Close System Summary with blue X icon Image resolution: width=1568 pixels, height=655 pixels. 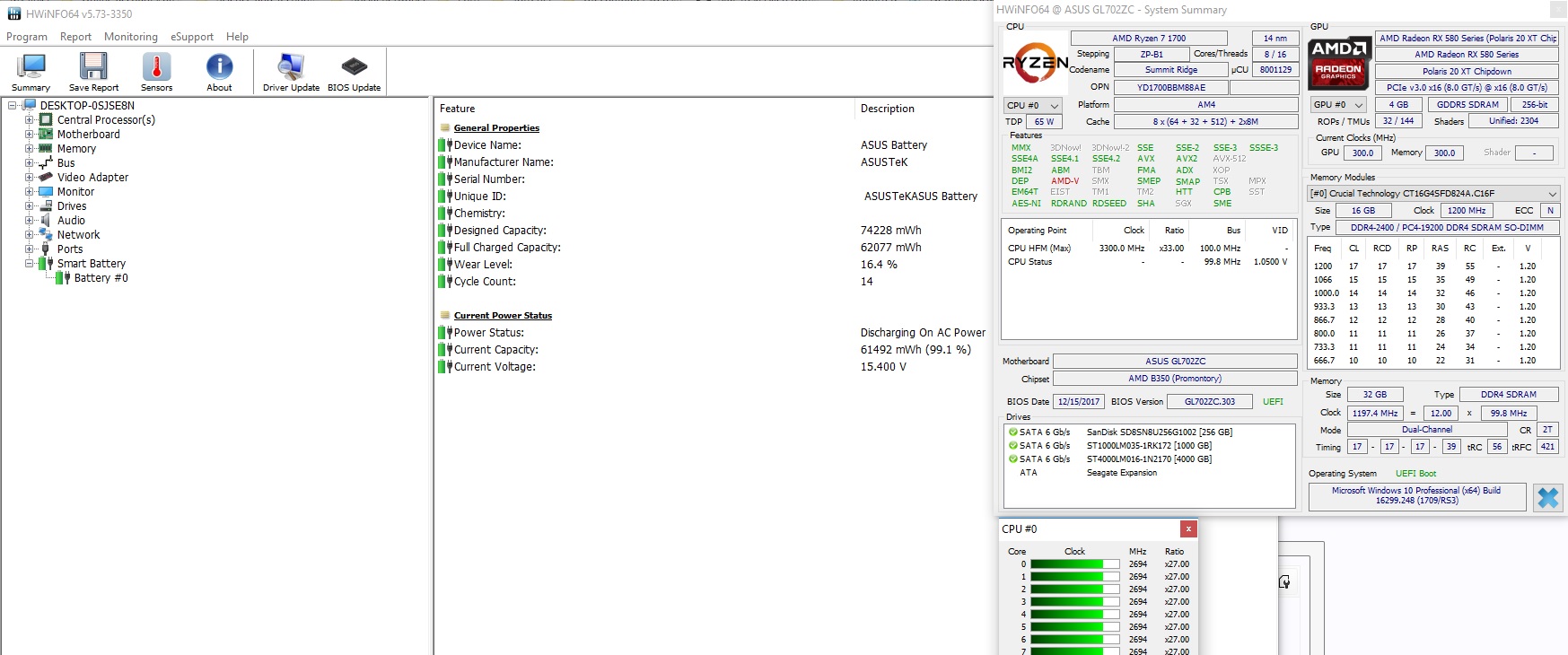pyautogui.click(x=1547, y=497)
